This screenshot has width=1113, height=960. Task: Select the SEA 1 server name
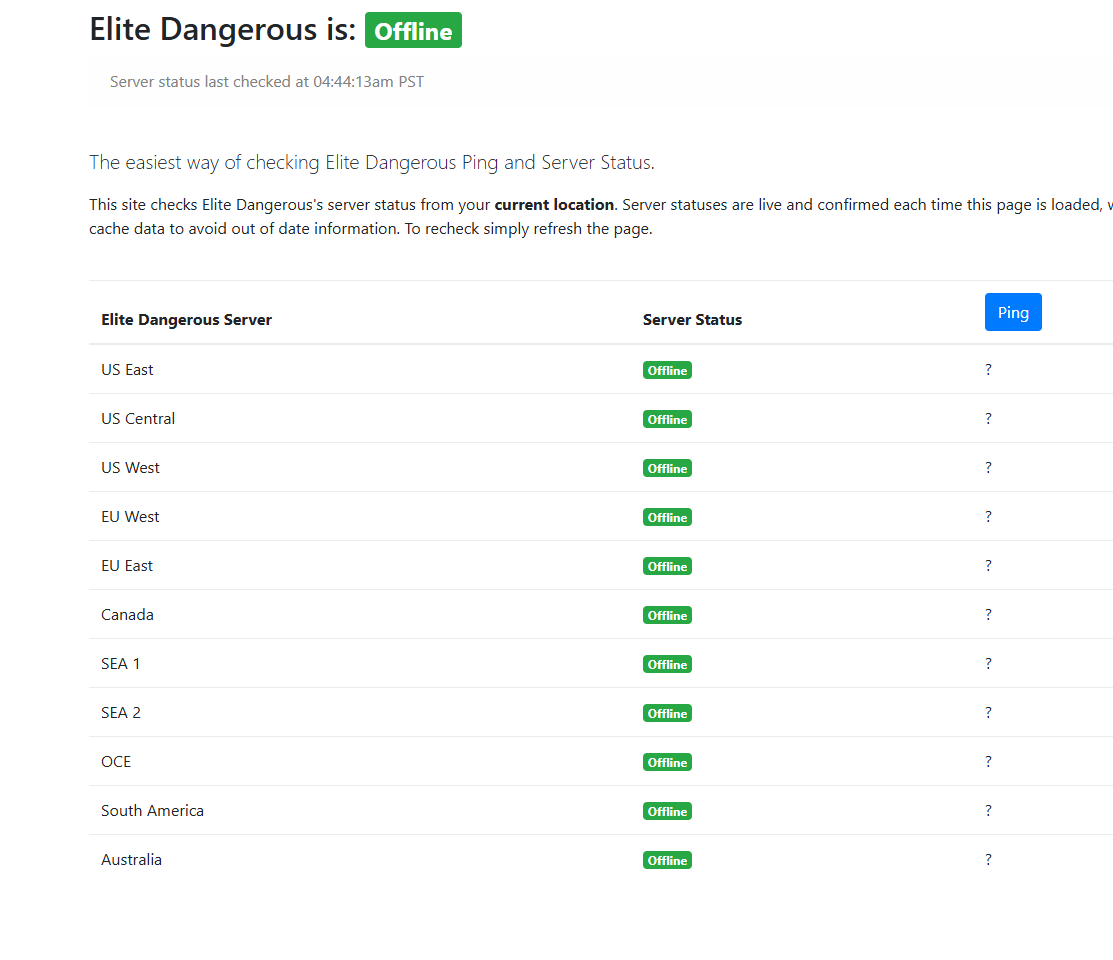pyautogui.click(x=121, y=663)
